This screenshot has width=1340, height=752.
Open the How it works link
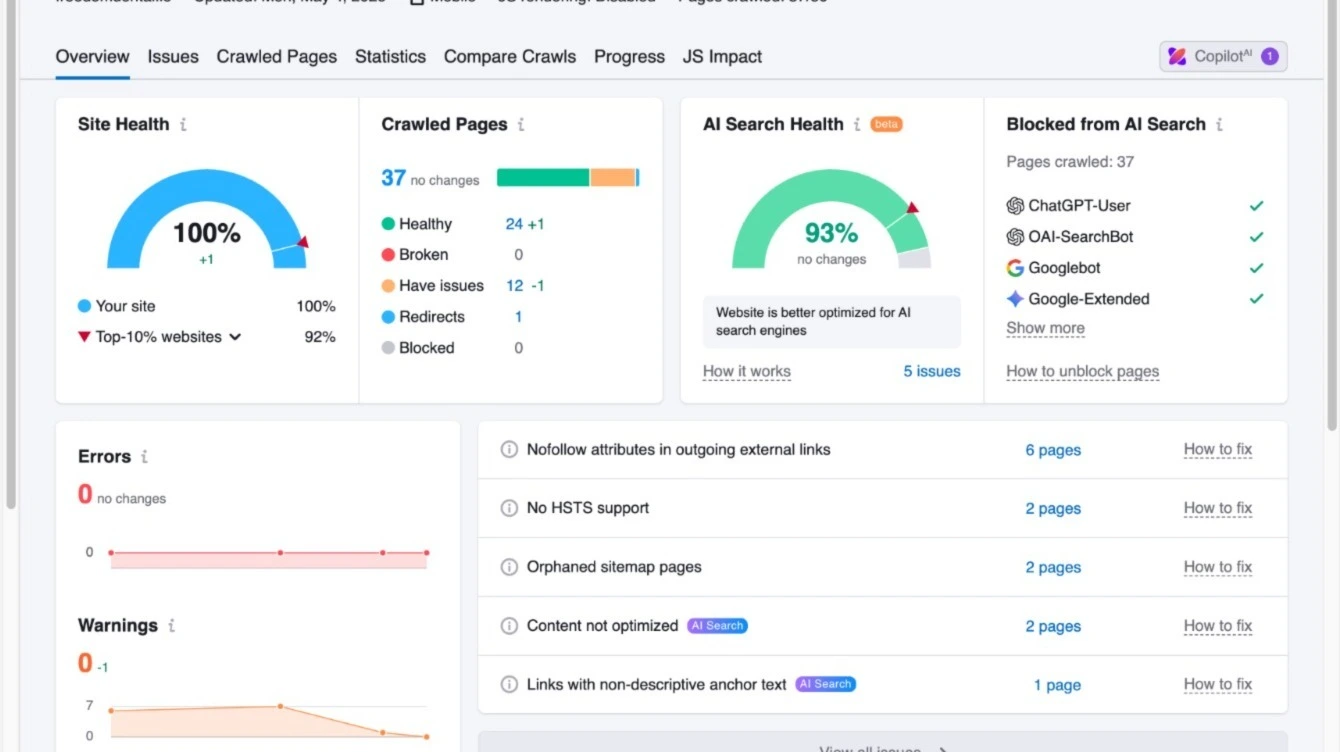[747, 371]
